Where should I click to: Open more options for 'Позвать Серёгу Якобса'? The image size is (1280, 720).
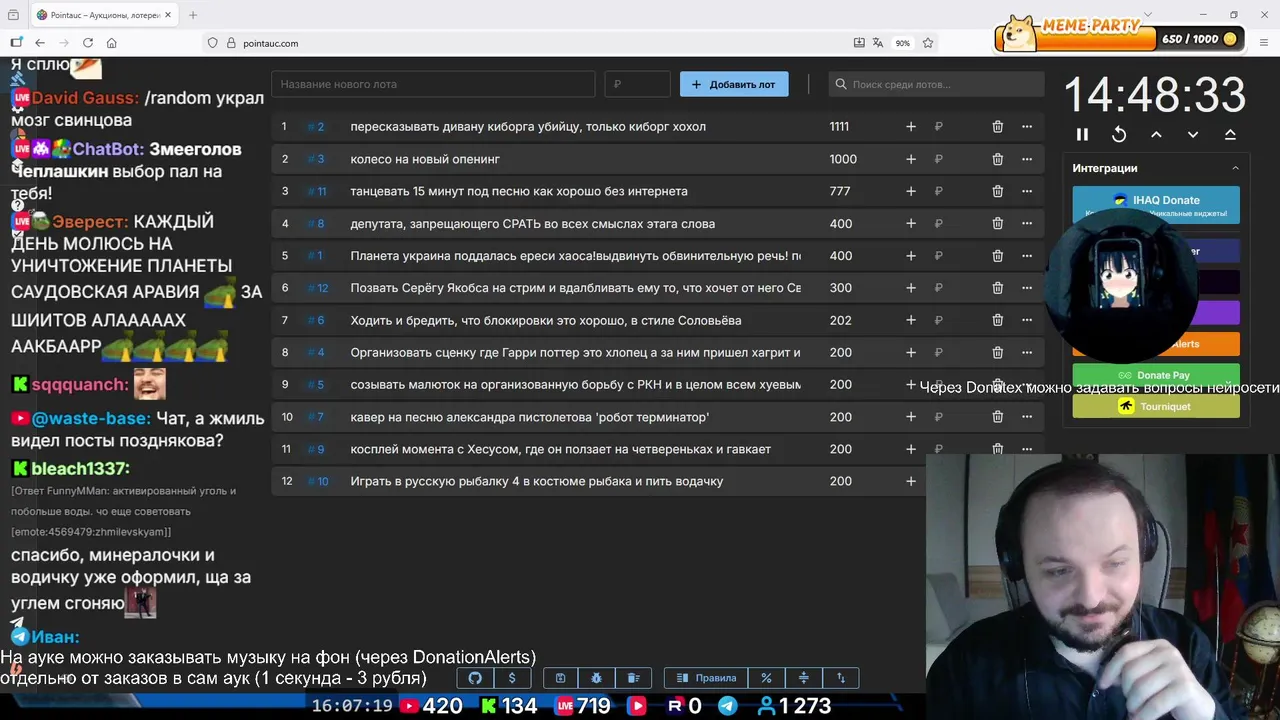(x=1026, y=288)
